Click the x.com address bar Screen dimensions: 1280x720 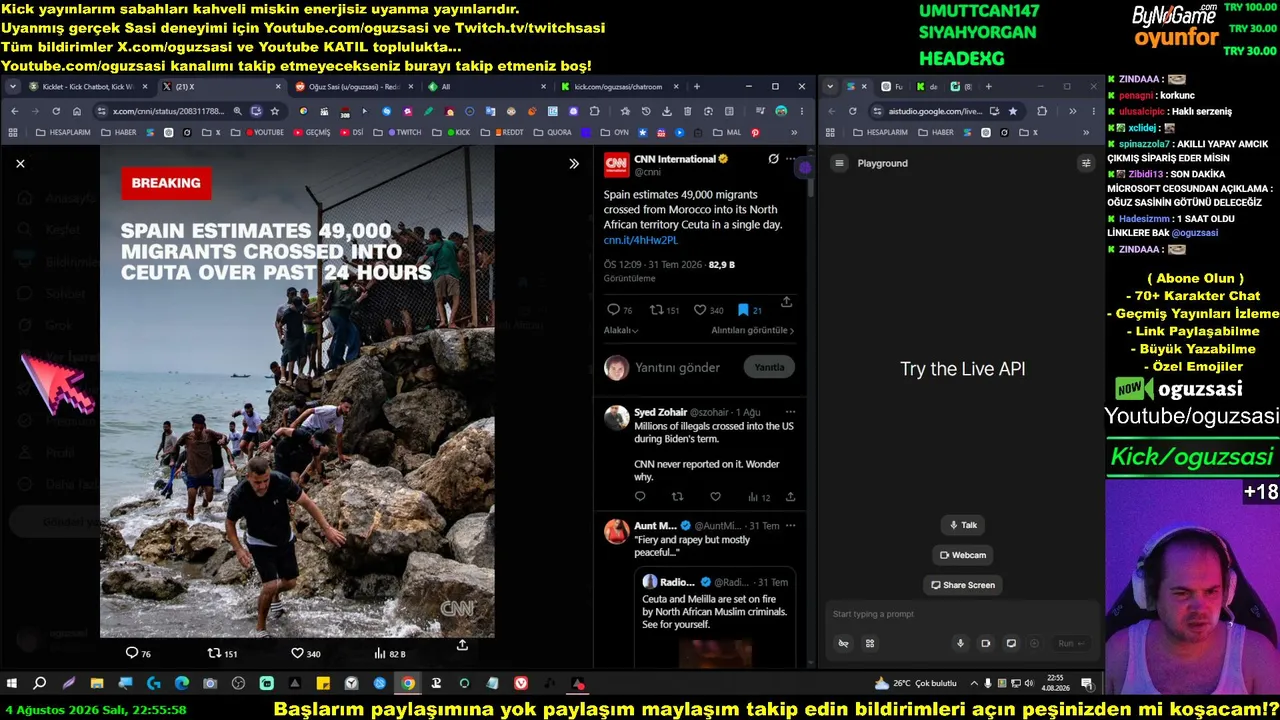point(168,111)
